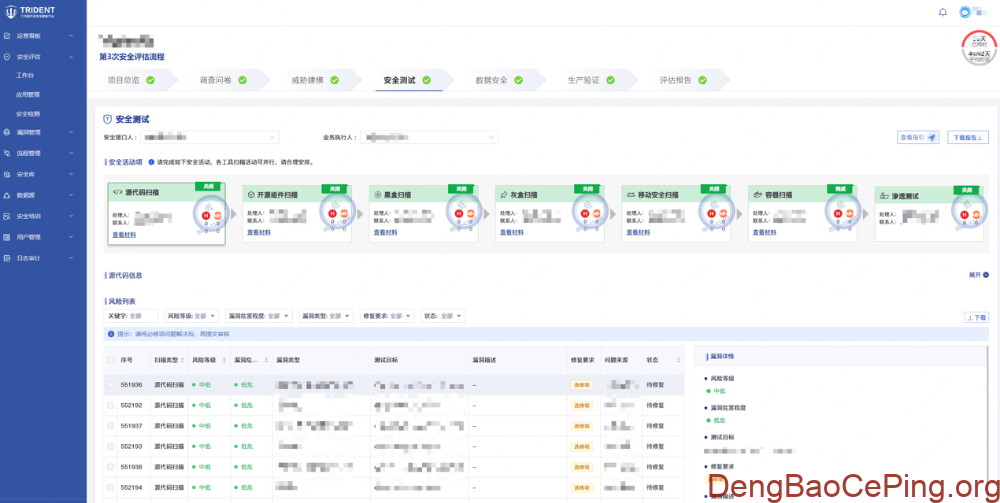
Task: Toggle the select-all checkbox in table header
Action: pos(110,359)
